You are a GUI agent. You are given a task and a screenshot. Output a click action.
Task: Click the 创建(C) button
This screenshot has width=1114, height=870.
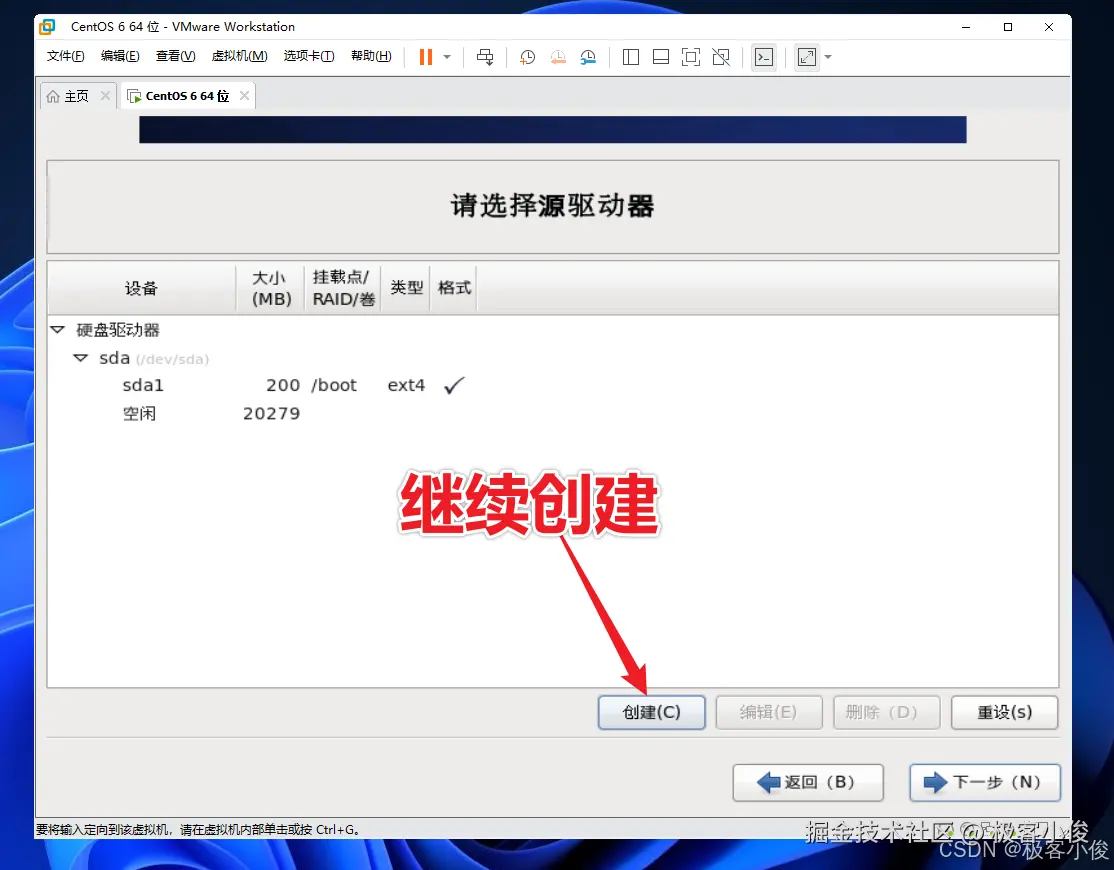[x=651, y=712]
